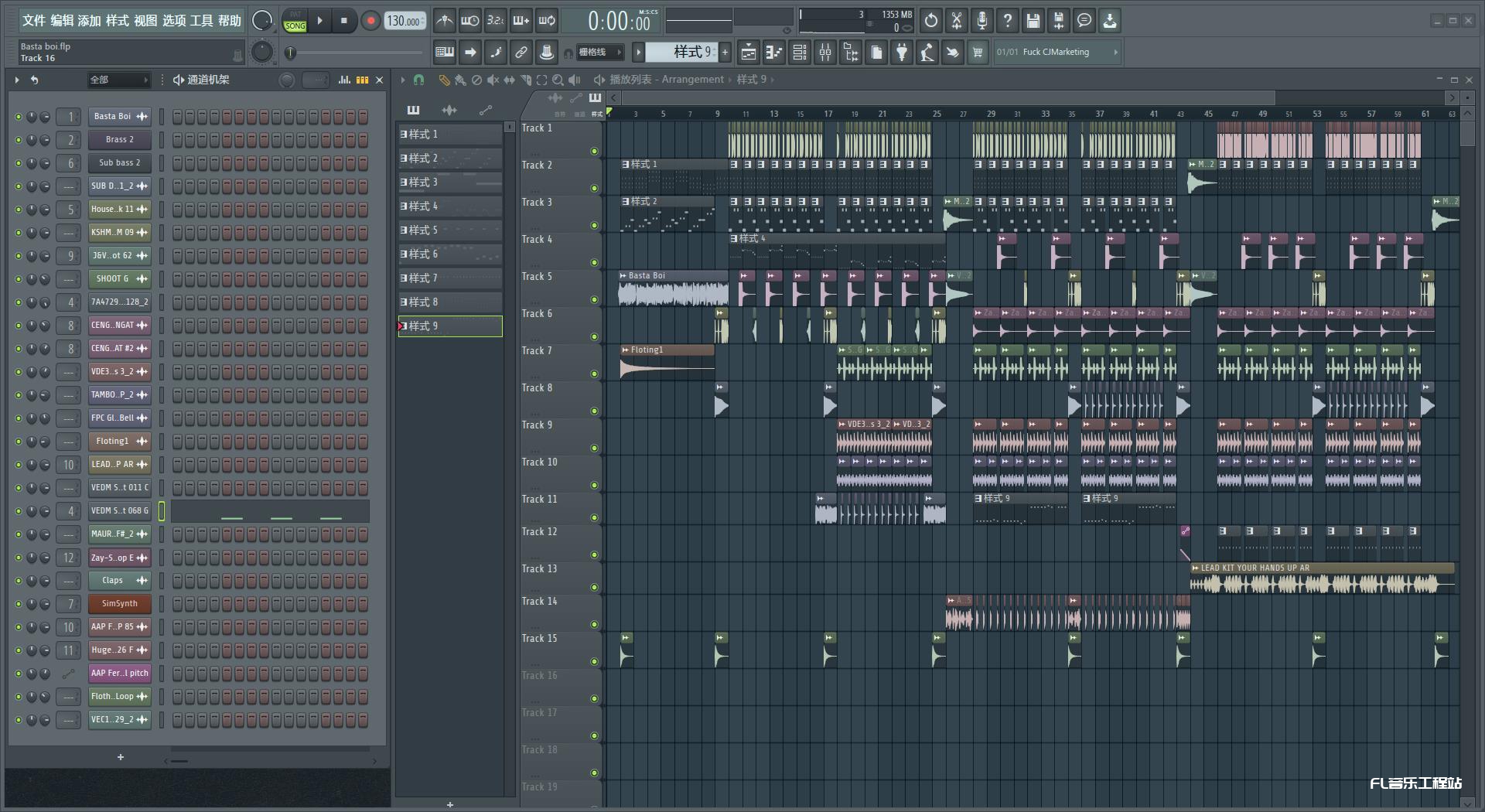This screenshot has width=1485, height=812.
Task: Open playlist options arrow menu
Action: (402, 80)
